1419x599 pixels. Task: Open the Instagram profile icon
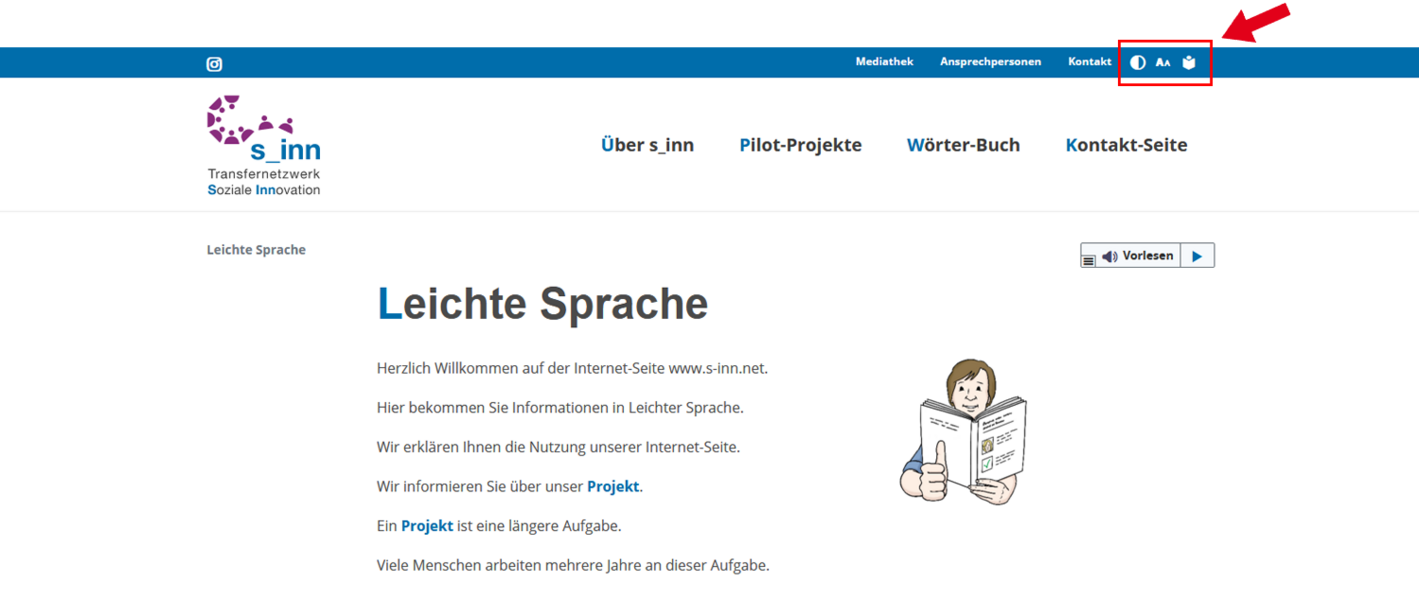pyautogui.click(x=214, y=64)
